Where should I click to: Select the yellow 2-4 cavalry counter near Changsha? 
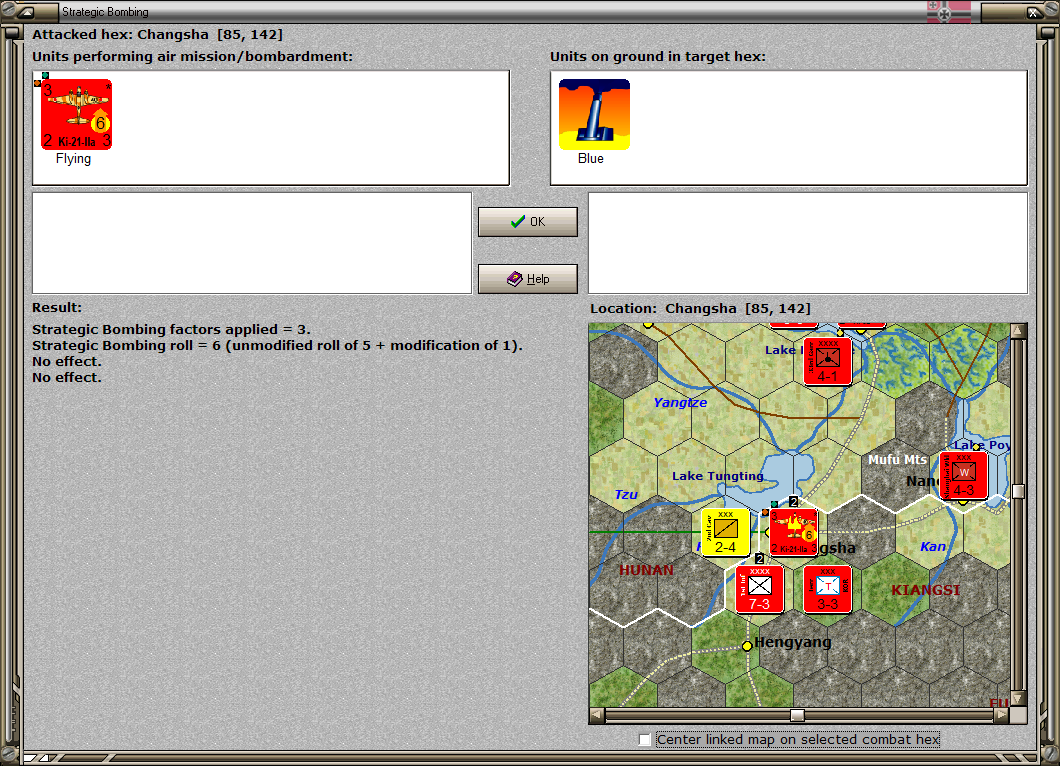(726, 531)
